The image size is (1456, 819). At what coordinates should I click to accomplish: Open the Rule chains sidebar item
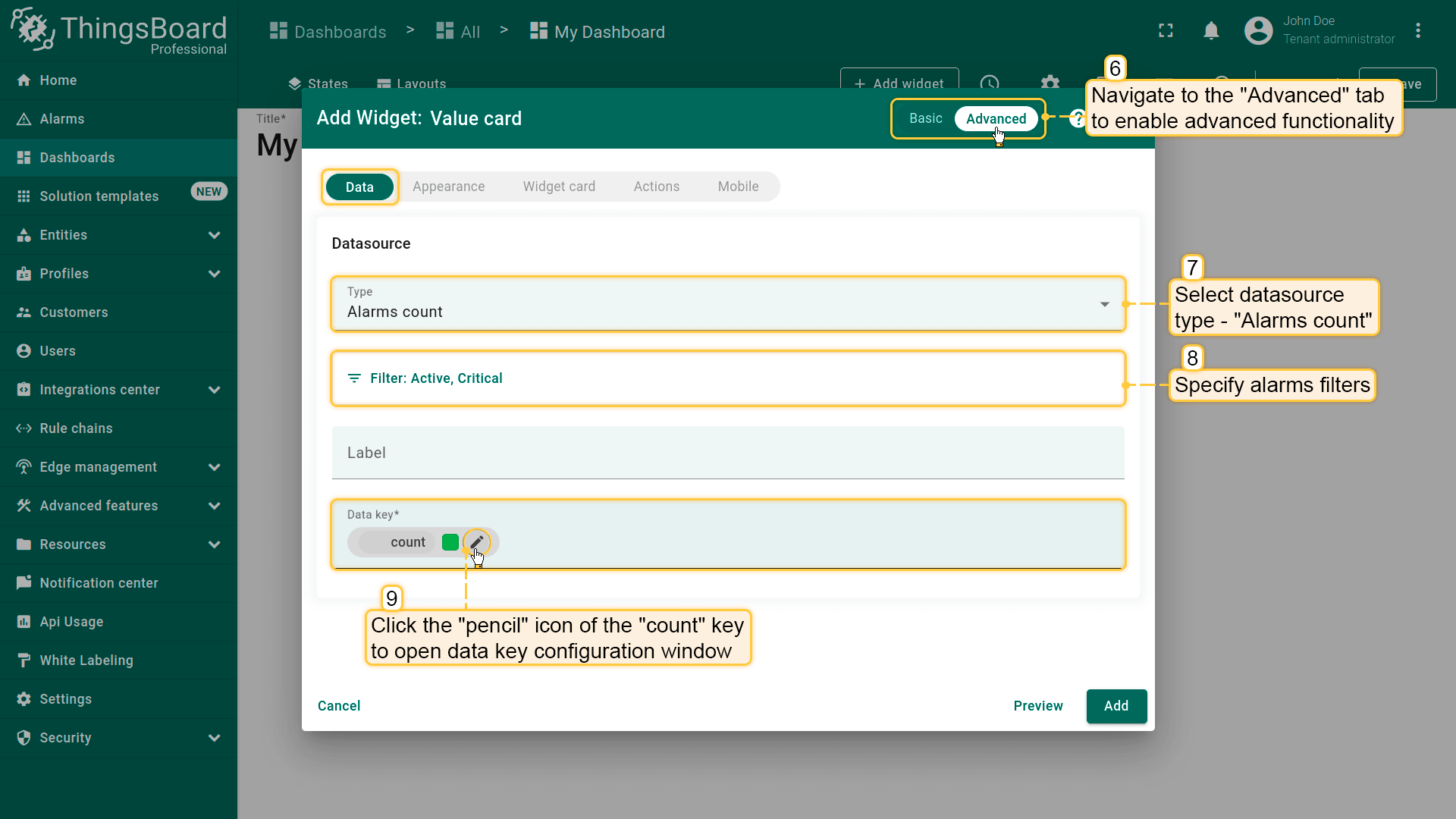(x=76, y=428)
